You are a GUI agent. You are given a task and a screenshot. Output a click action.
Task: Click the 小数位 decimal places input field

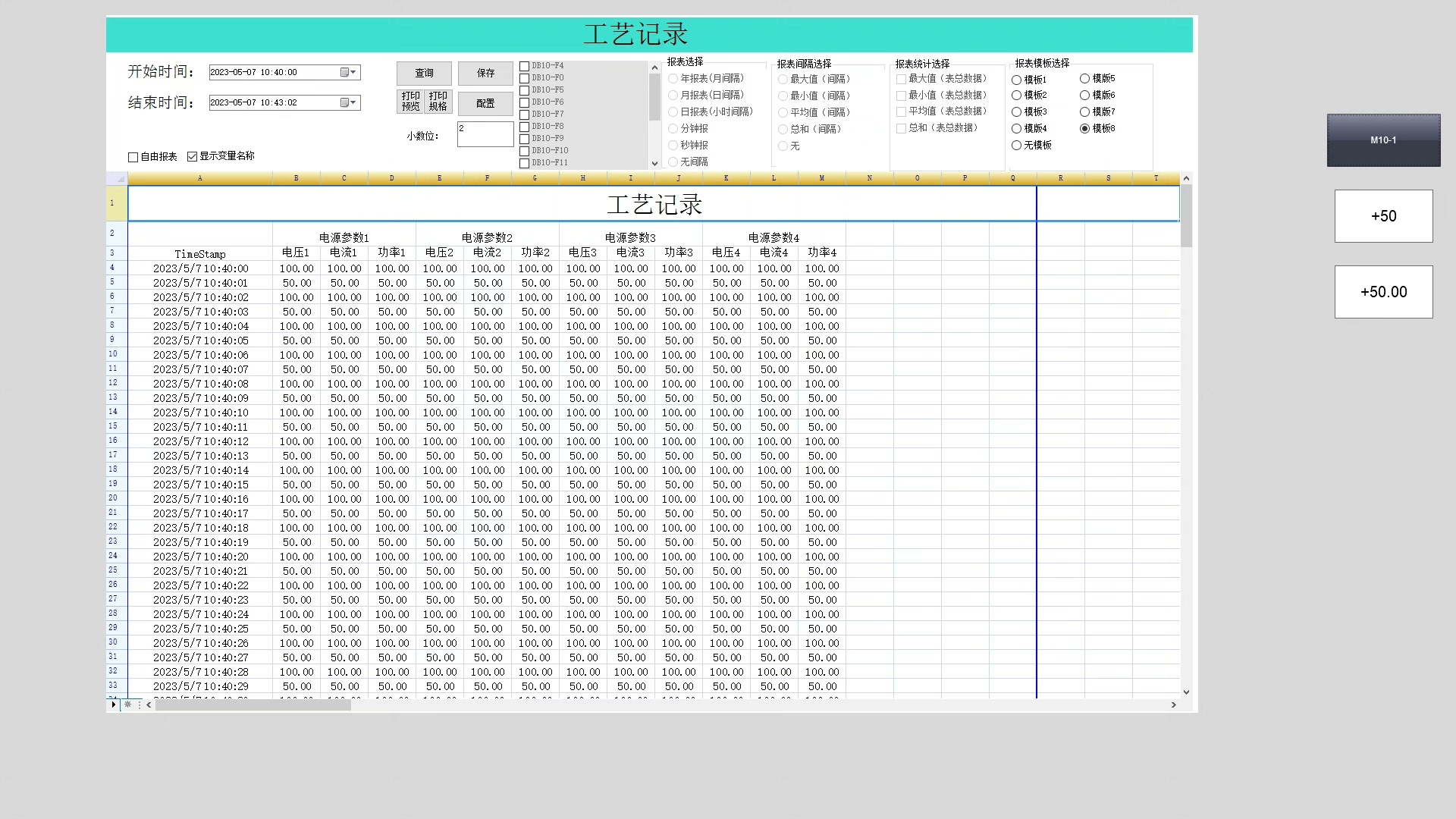tap(485, 134)
